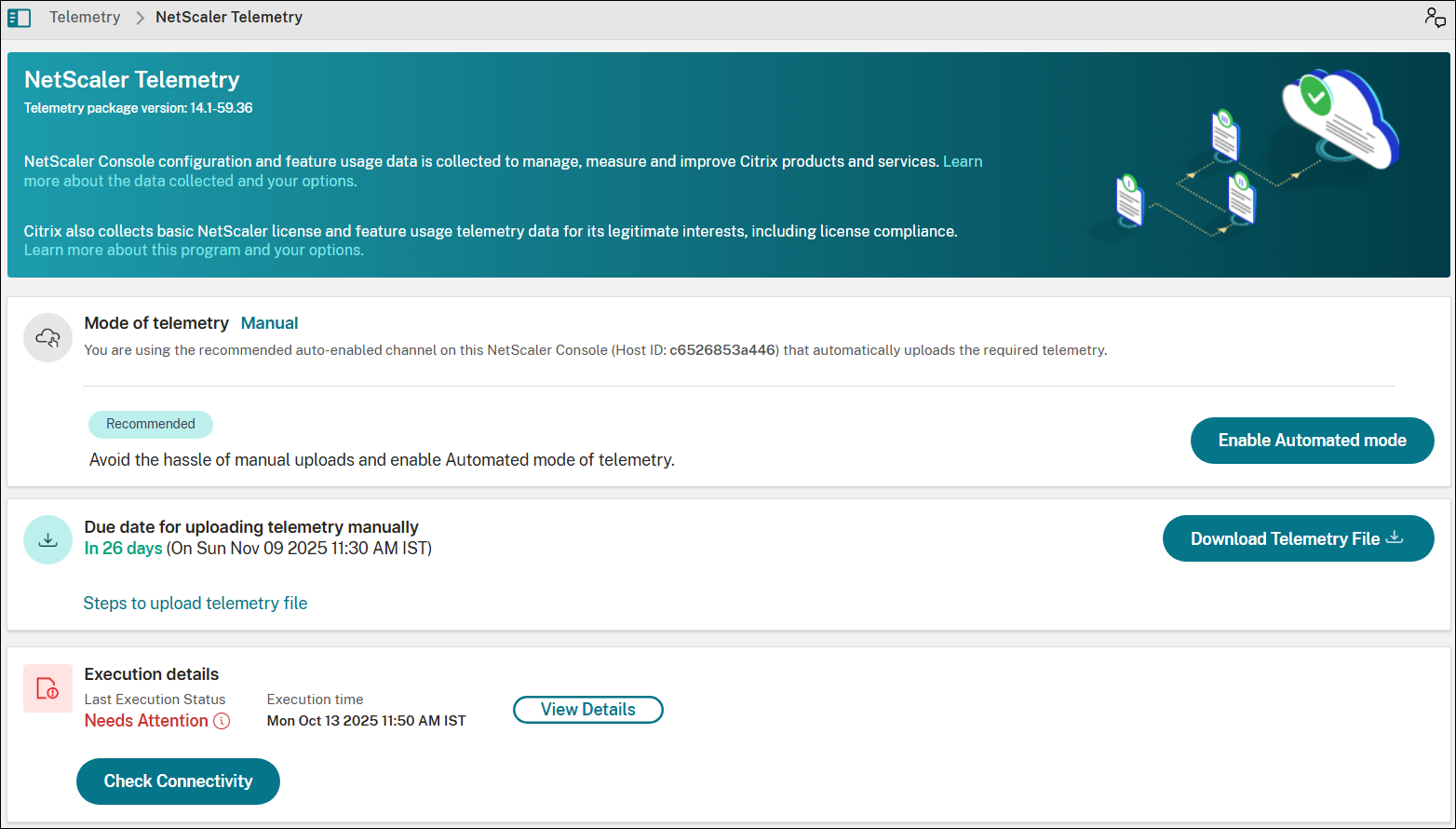Click the Recommended badge

click(151, 425)
